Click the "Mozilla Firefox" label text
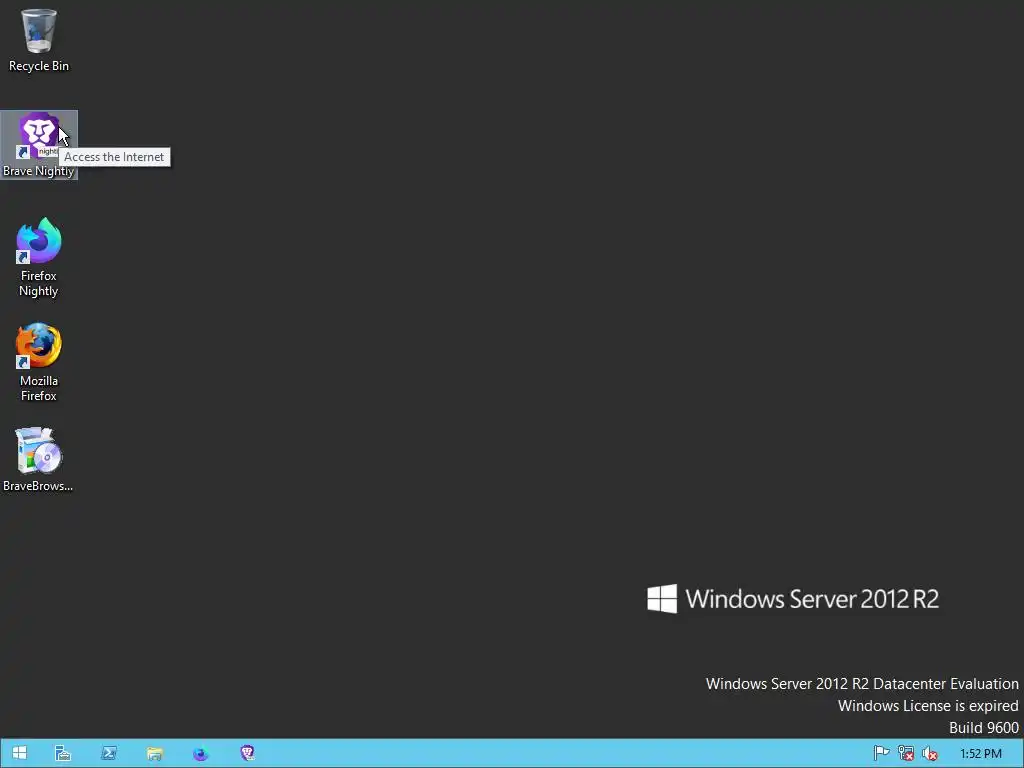The height and width of the screenshot is (768, 1024). click(x=39, y=388)
